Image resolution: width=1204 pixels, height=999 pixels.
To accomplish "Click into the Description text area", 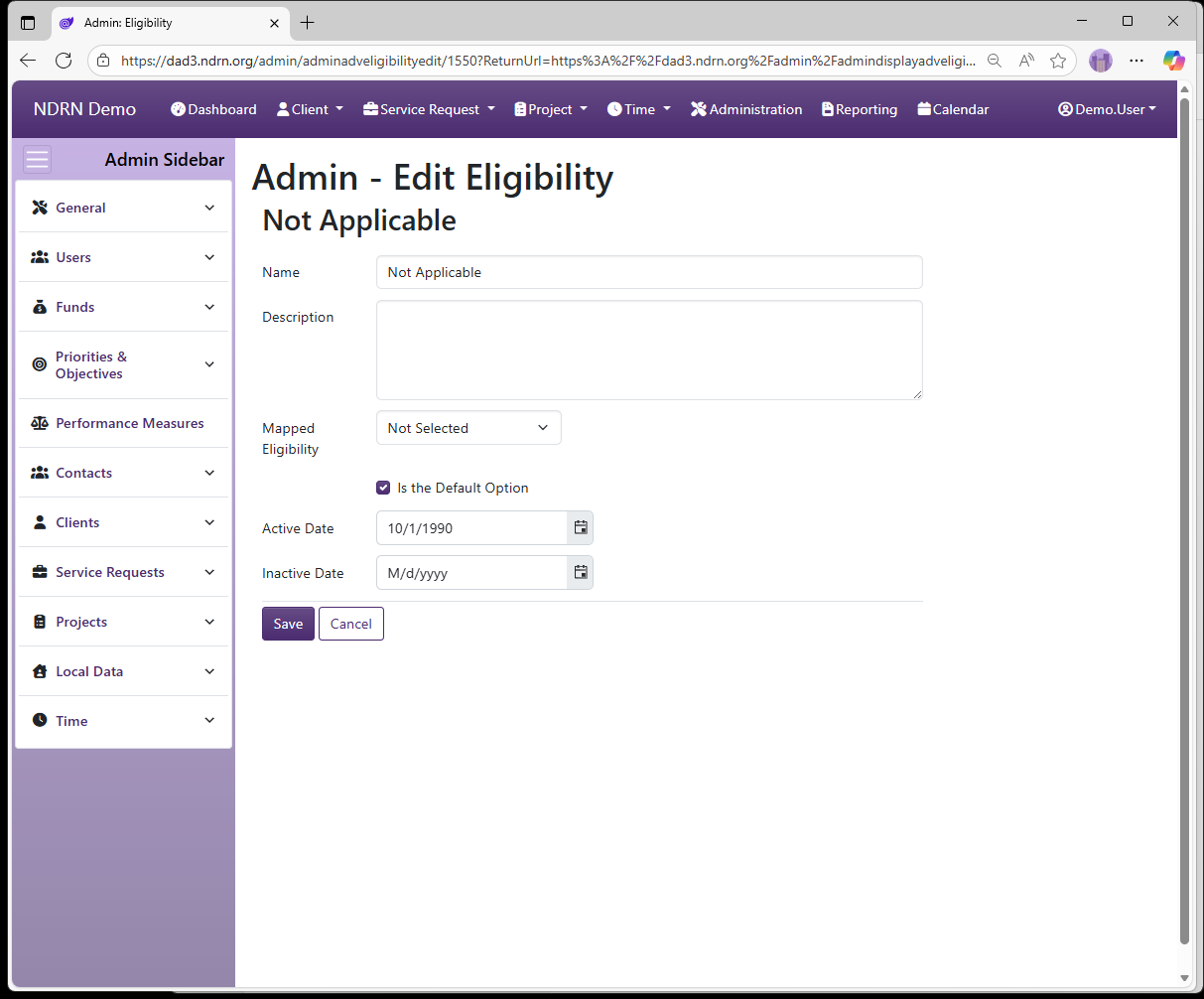I will [x=649, y=351].
